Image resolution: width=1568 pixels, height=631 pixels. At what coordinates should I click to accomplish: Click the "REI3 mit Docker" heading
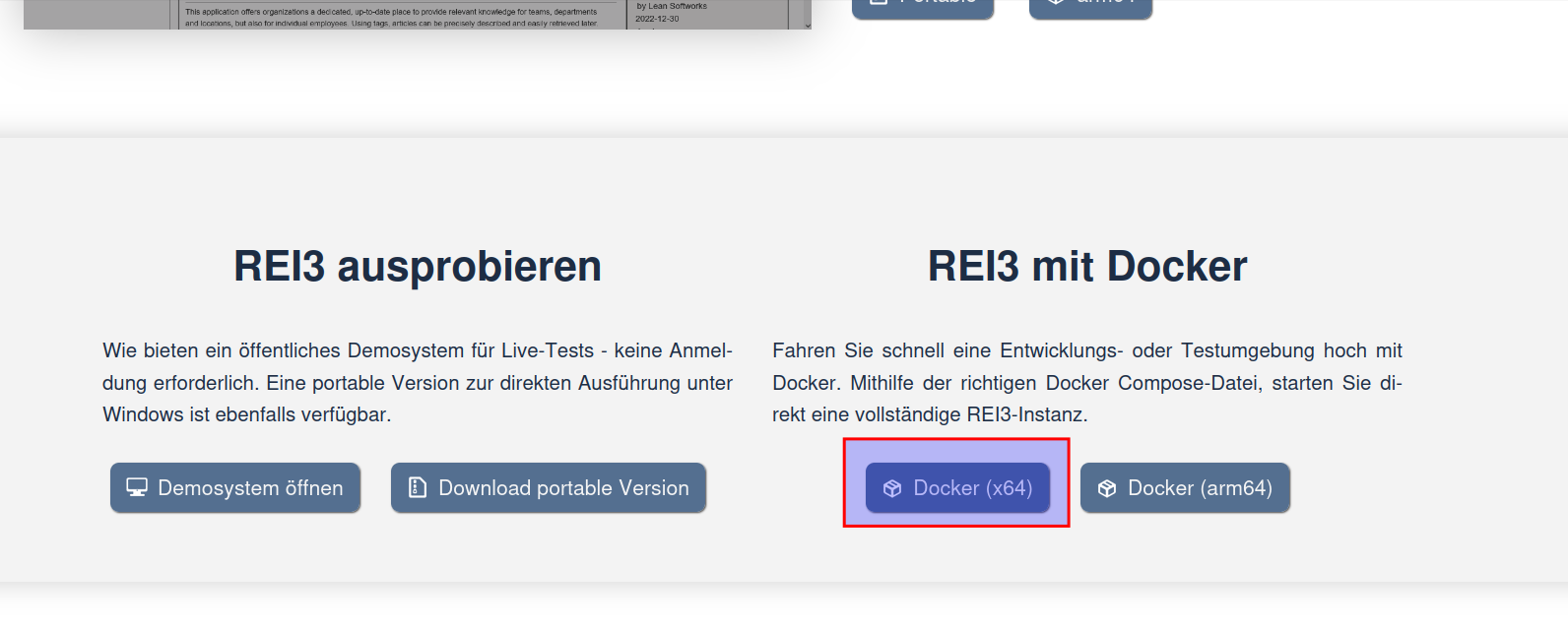(1087, 267)
